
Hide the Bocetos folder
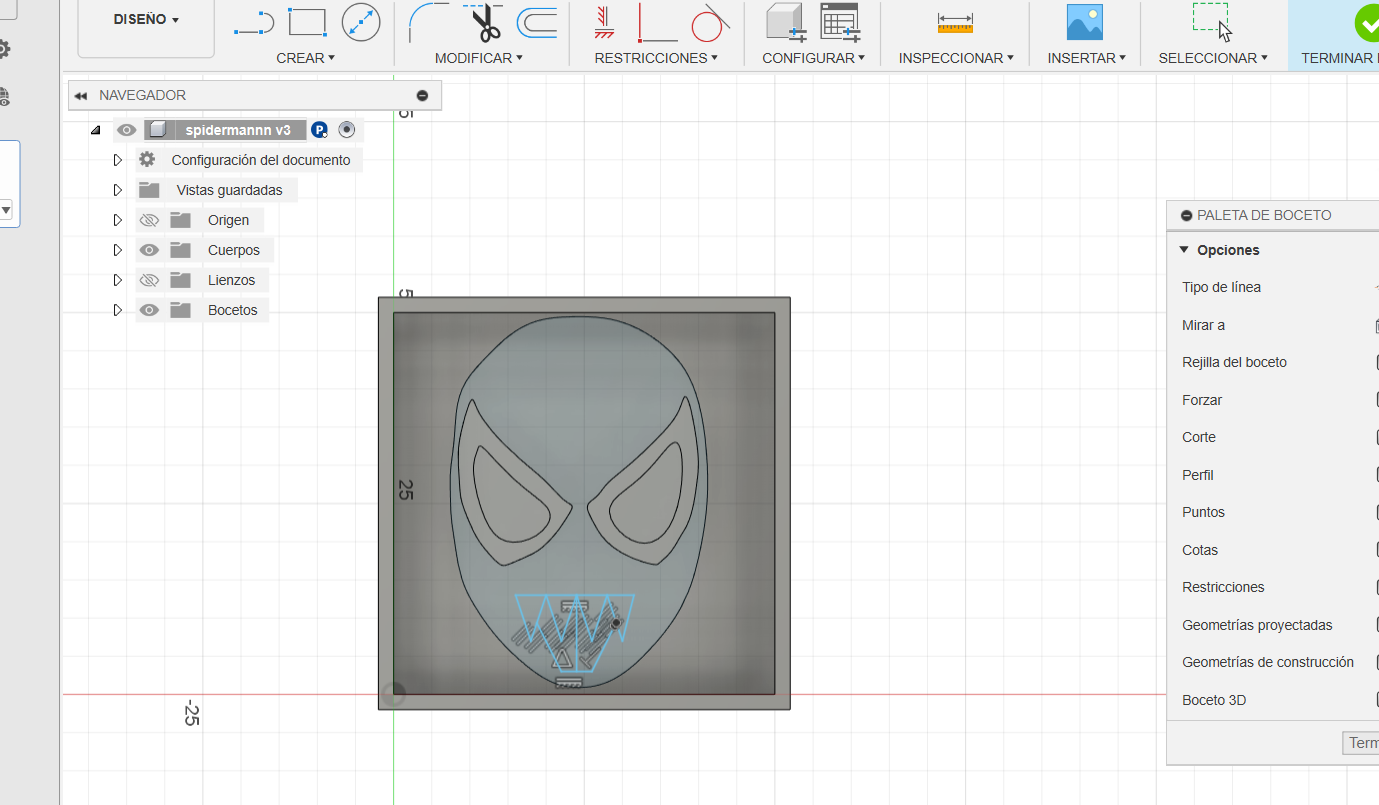coord(149,310)
